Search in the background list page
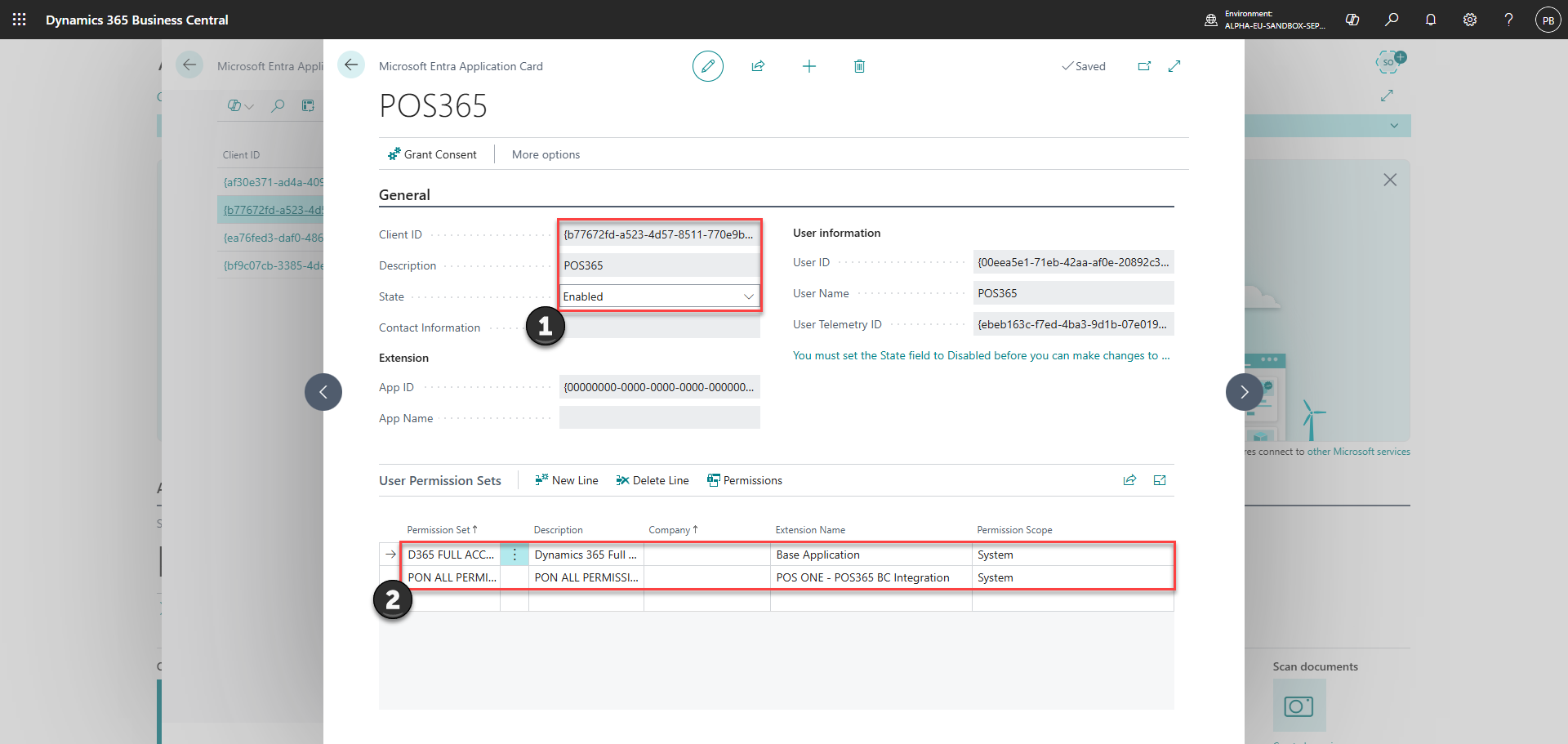 tap(278, 105)
